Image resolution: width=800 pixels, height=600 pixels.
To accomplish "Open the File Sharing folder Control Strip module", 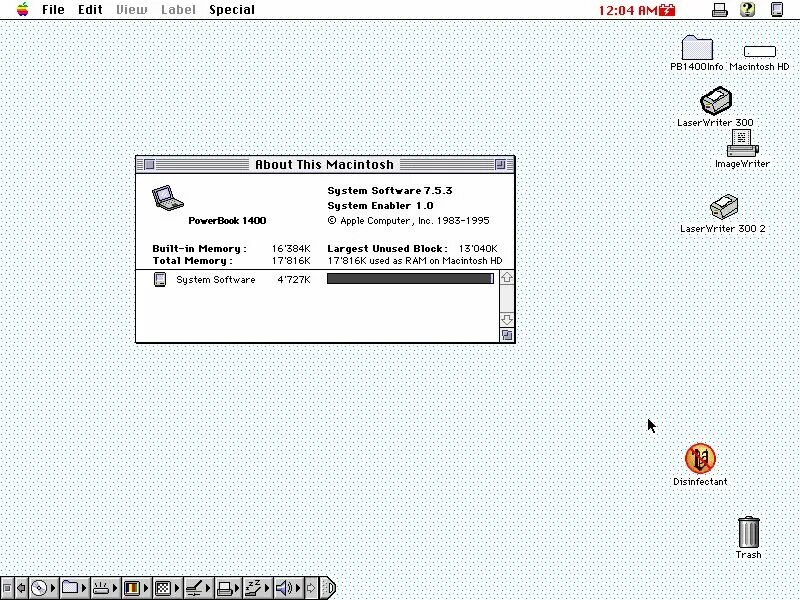I will point(74,588).
